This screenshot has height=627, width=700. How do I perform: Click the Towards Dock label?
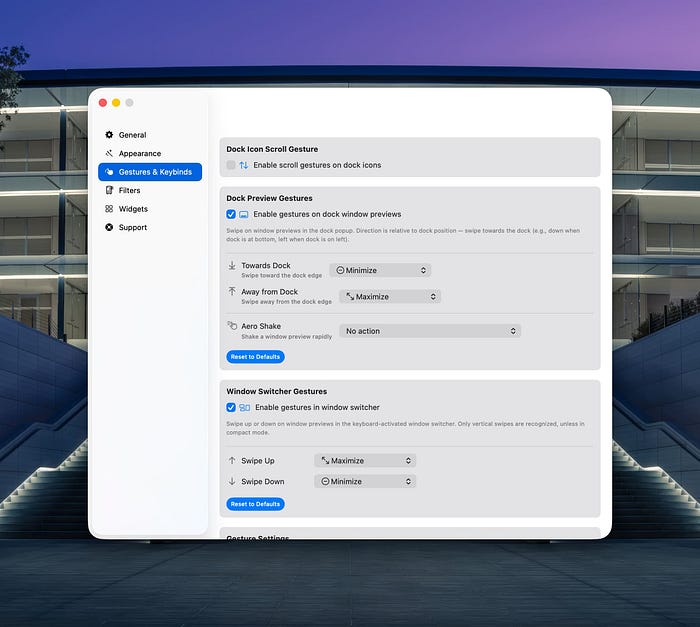click(x=266, y=266)
